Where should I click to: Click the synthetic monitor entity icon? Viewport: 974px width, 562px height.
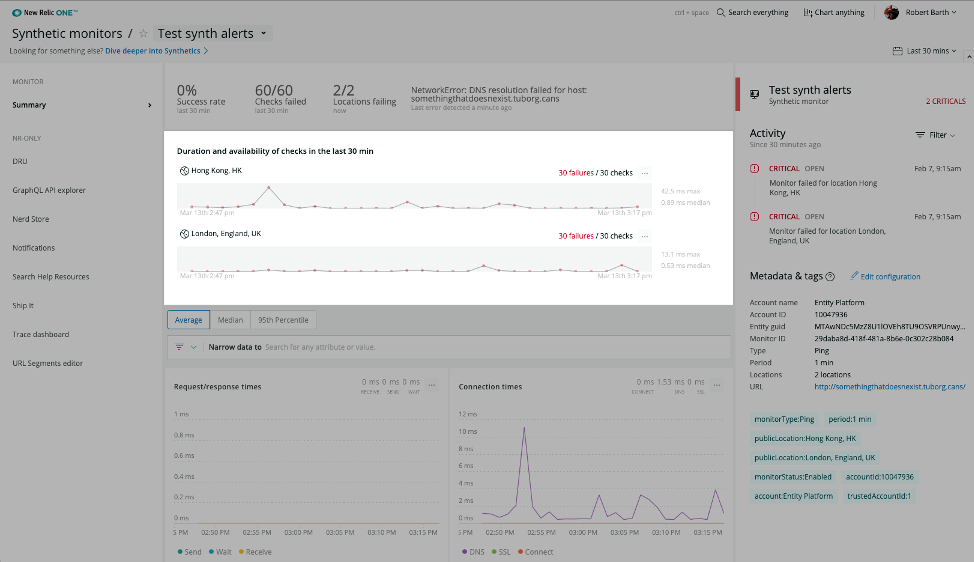(755, 94)
